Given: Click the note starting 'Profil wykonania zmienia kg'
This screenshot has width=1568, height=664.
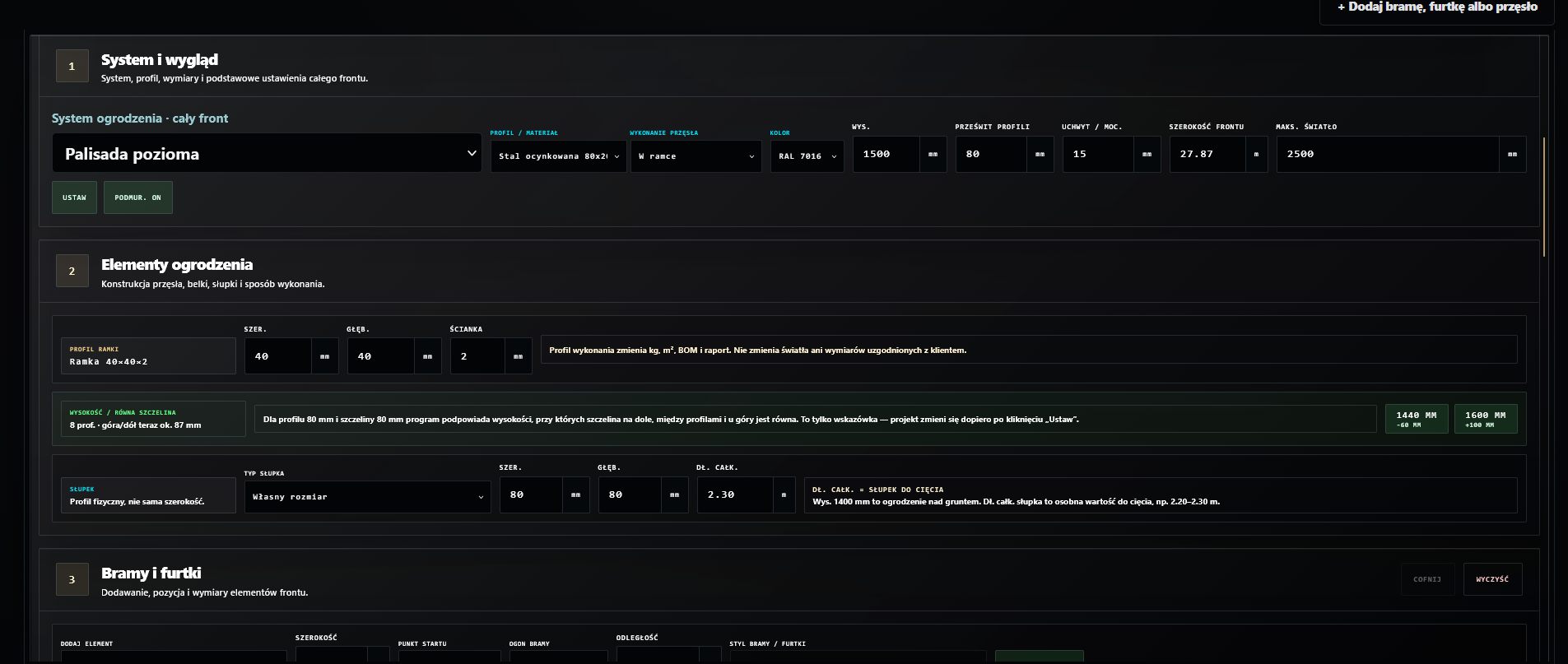Looking at the screenshot, I should (x=758, y=351).
